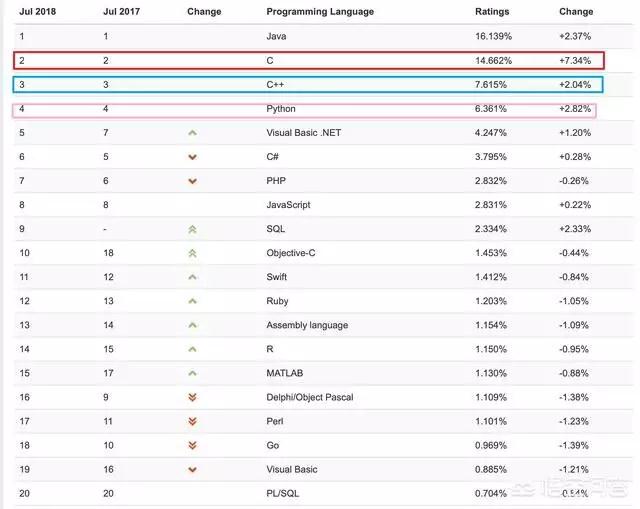The width and height of the screenshot is (640, 509).
Task: Click the Python language name
Action: pos(281,109)
